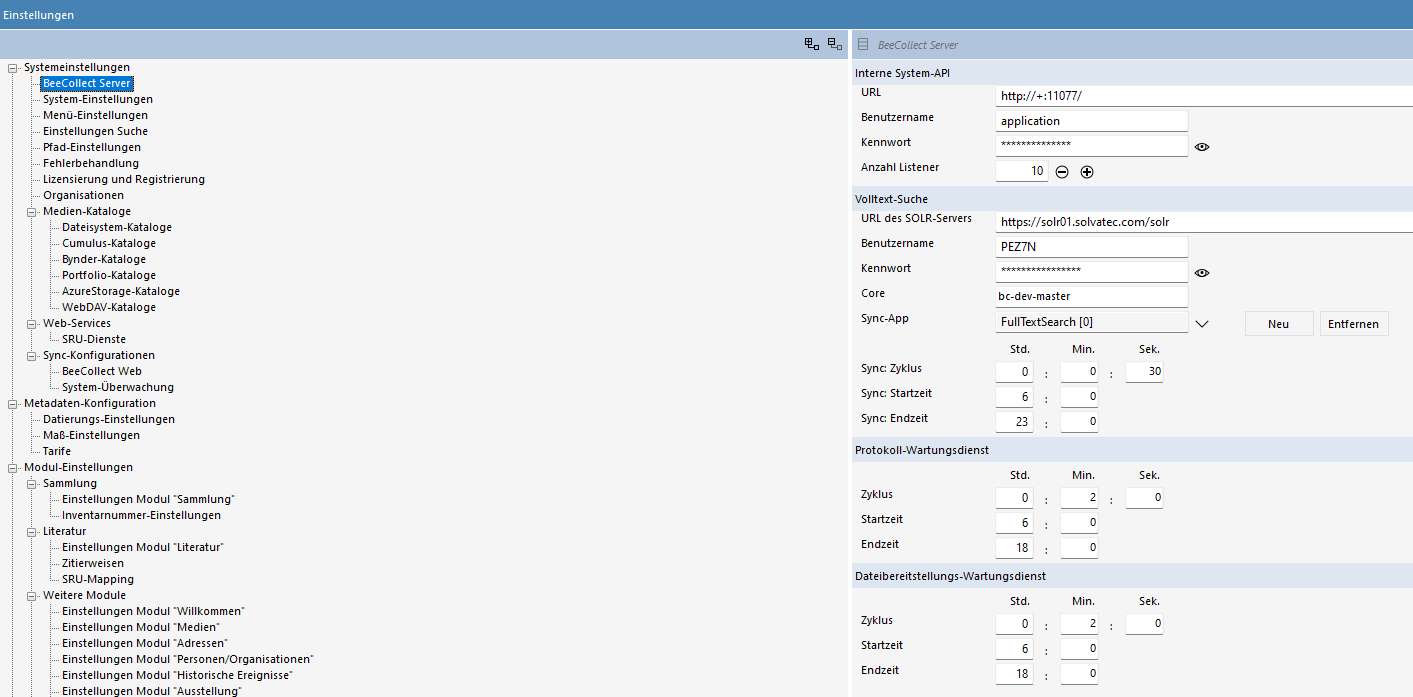
Task: Collapse the Systemeinstellungen root node
Action: click(13, 68)
